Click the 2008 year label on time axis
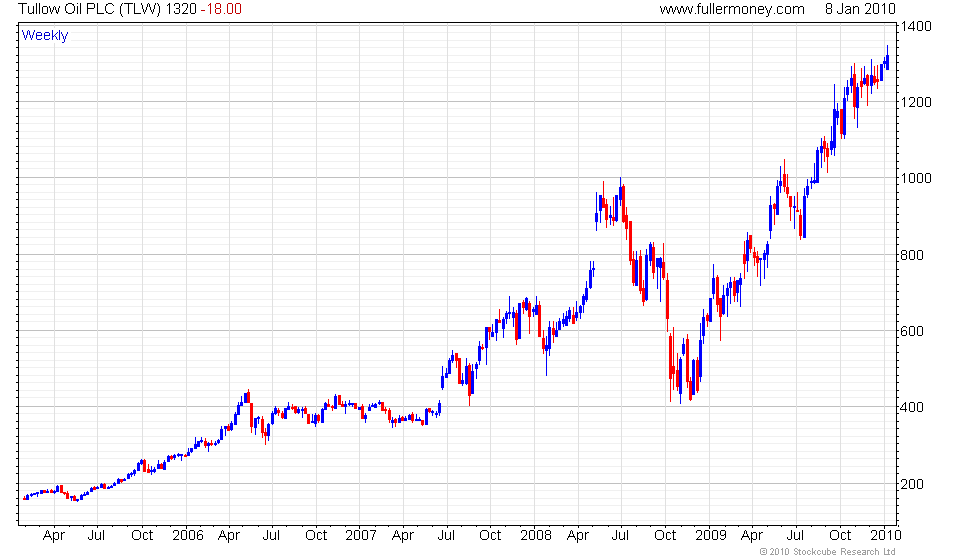Screen dimensions: 980x560 536,536
